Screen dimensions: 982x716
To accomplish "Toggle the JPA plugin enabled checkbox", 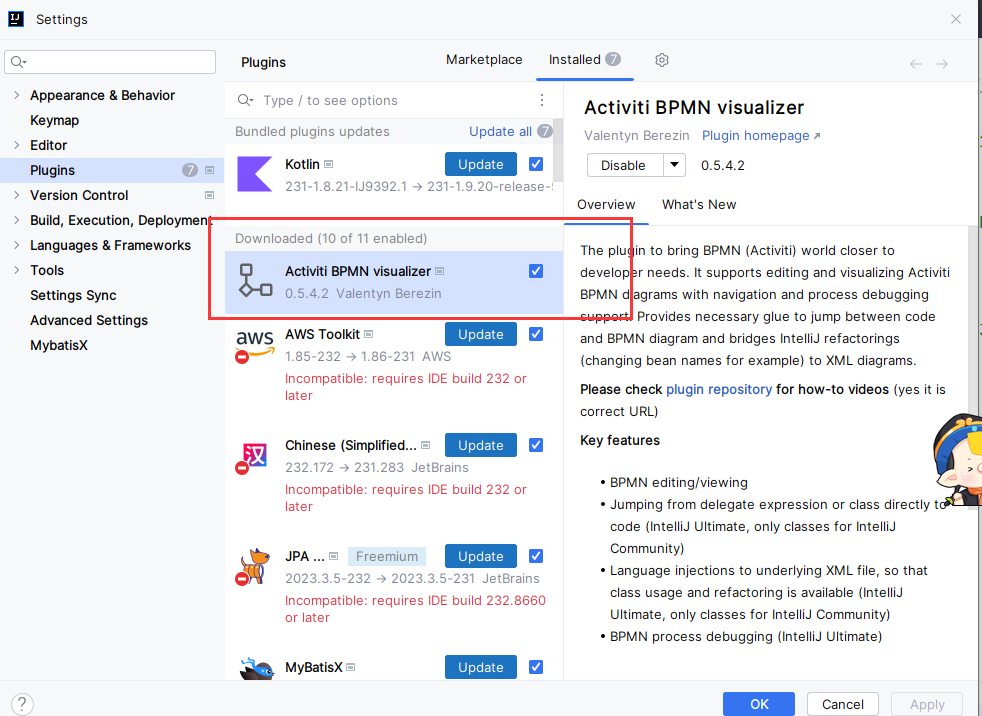I will pyautogui.click(x=536, y=556).
